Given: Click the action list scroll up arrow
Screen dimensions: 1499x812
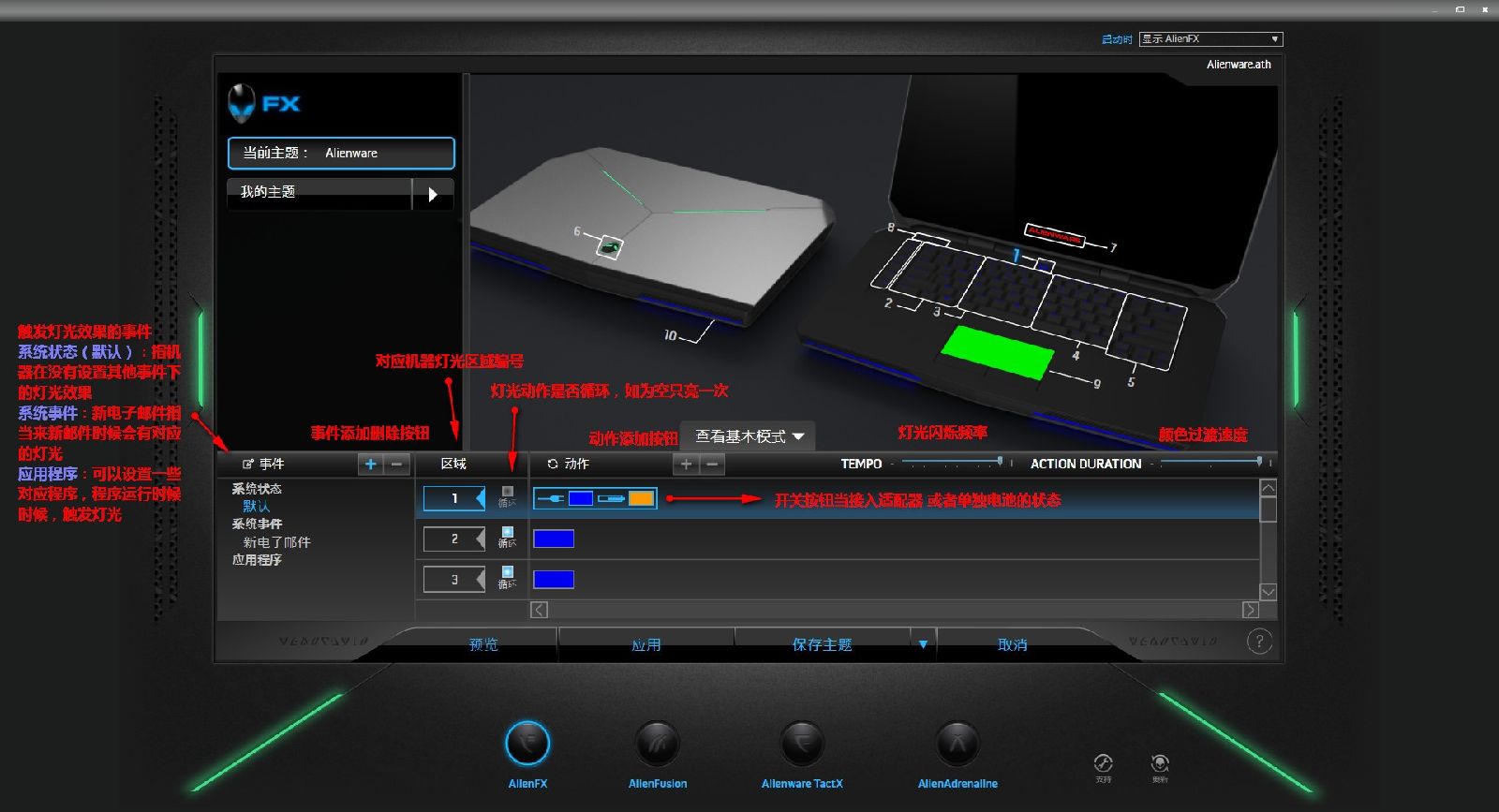Looking at the screenshot, I should coord(1269,488).
